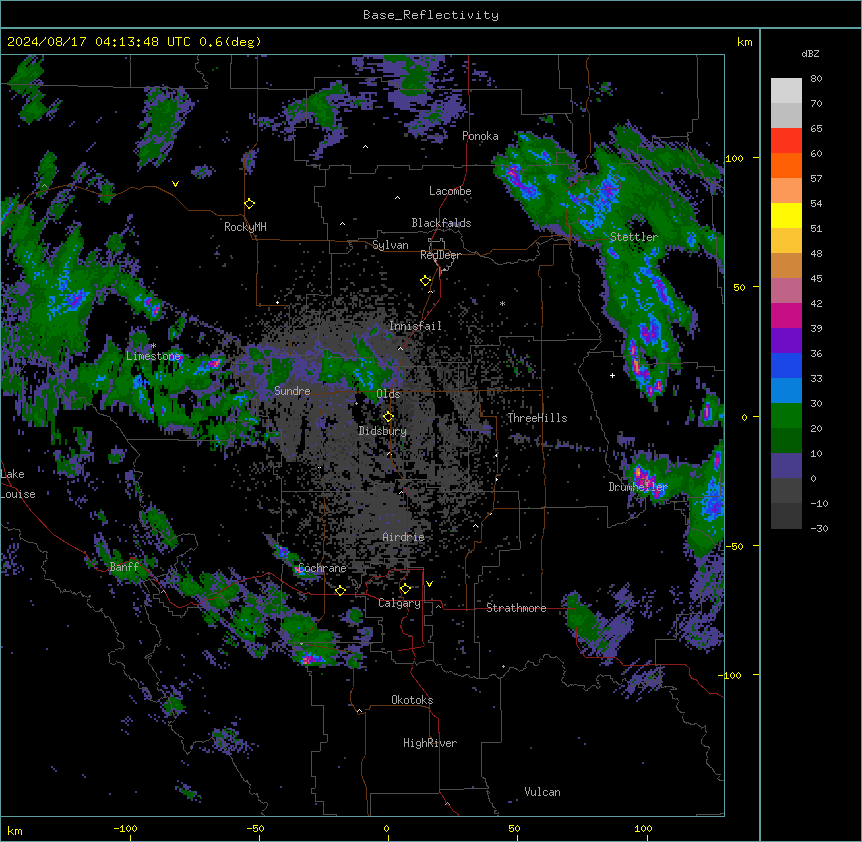The height and width of the screenshot is (842, 862).
Task: Select the Okotoks city label
Action: point(412,700)
